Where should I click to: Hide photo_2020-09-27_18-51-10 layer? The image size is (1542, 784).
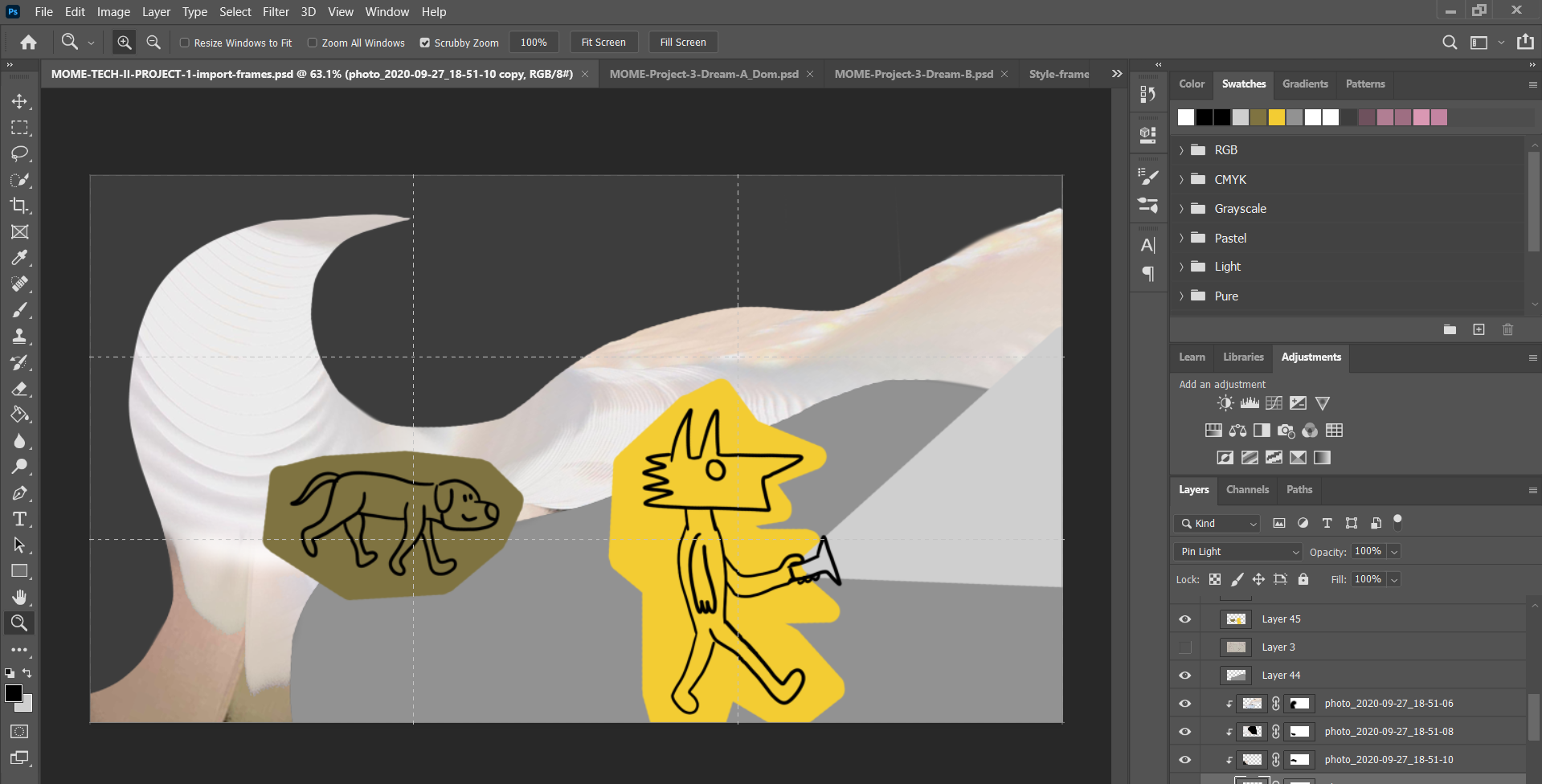[x=1185, y=760]
